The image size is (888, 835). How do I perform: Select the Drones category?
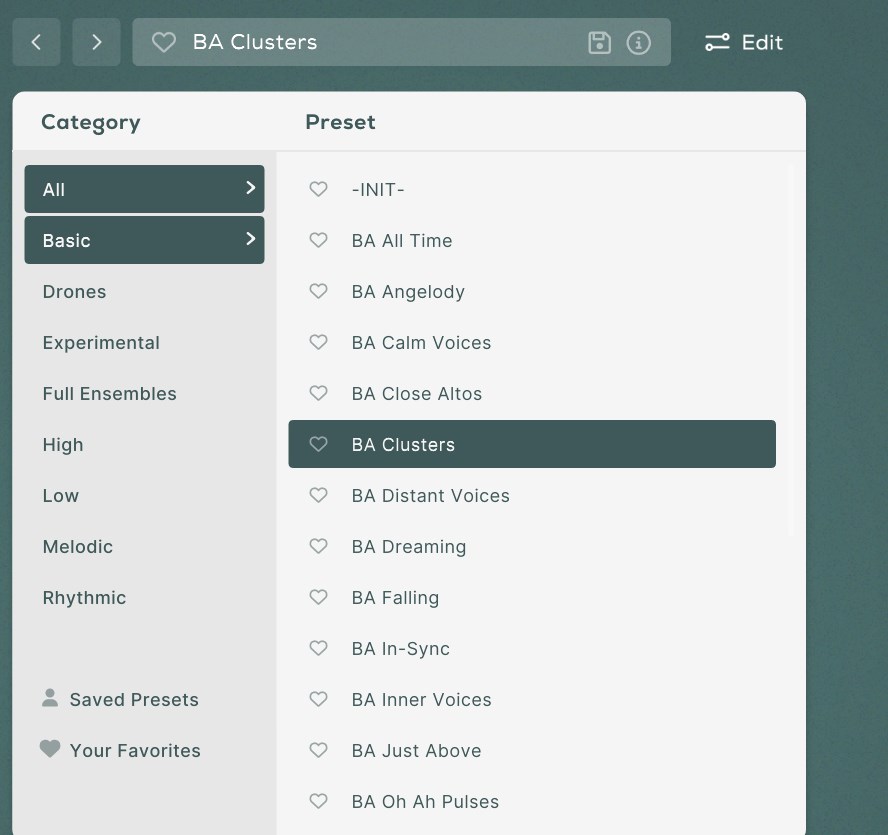pos(74,292)
